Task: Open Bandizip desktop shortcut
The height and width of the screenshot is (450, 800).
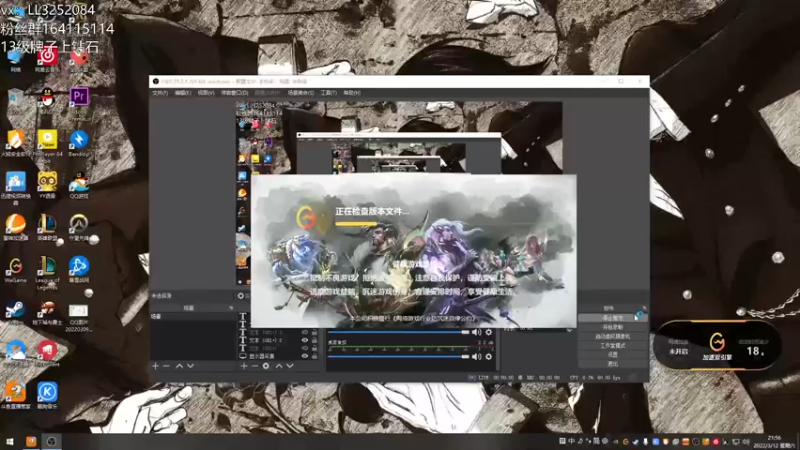Action: tap(79, 139)
